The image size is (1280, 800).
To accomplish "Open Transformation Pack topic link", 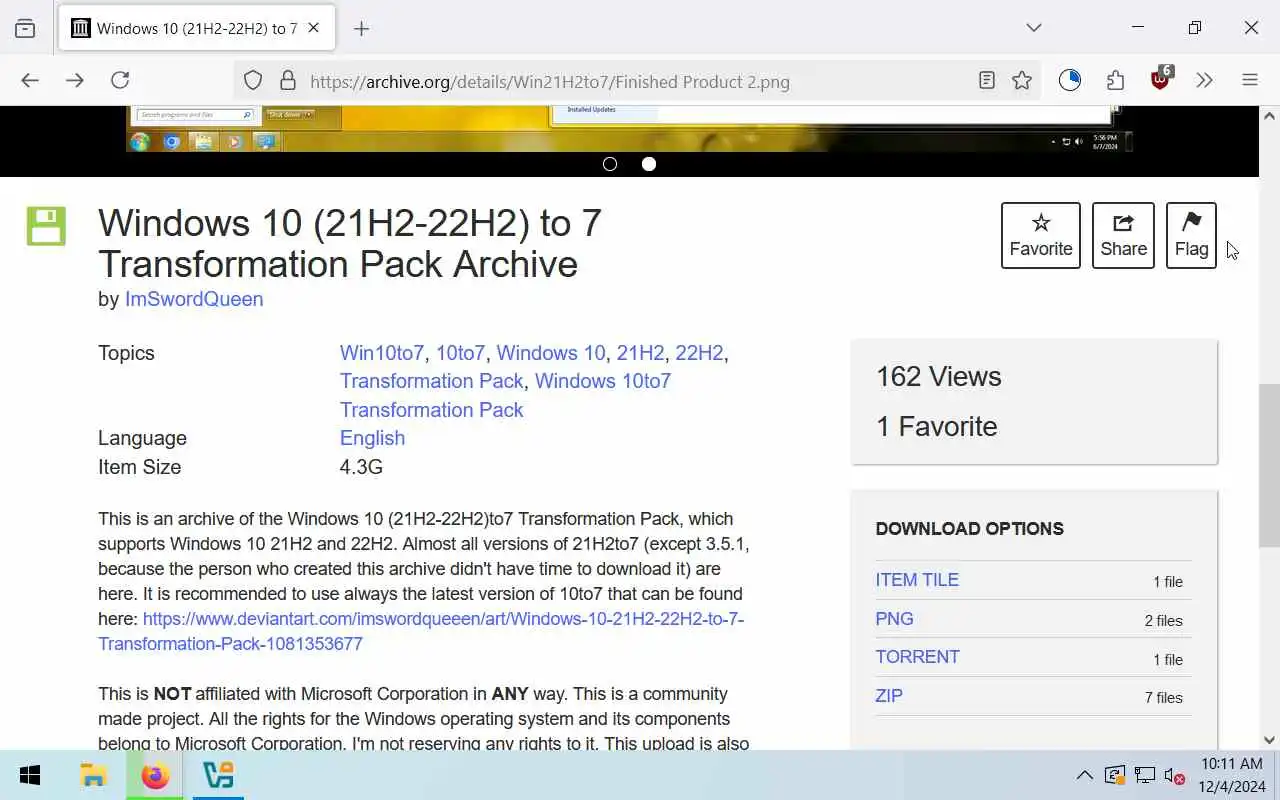I will click(x=431, y=381).
